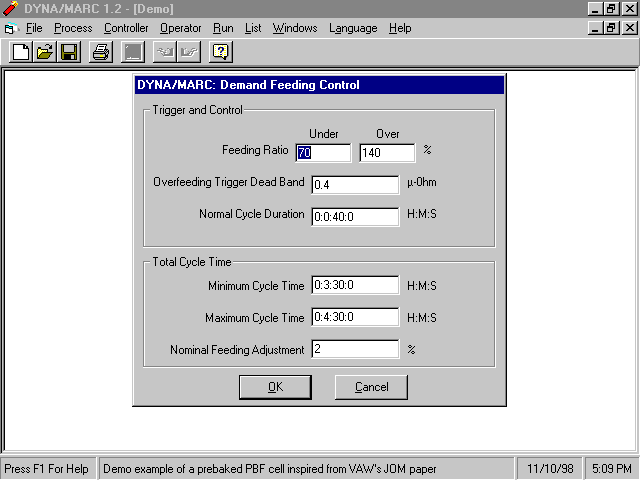640x480 pixels.
Task: Click the right-pointing hand toolbar icon
Action: click(x=189, y=52)
